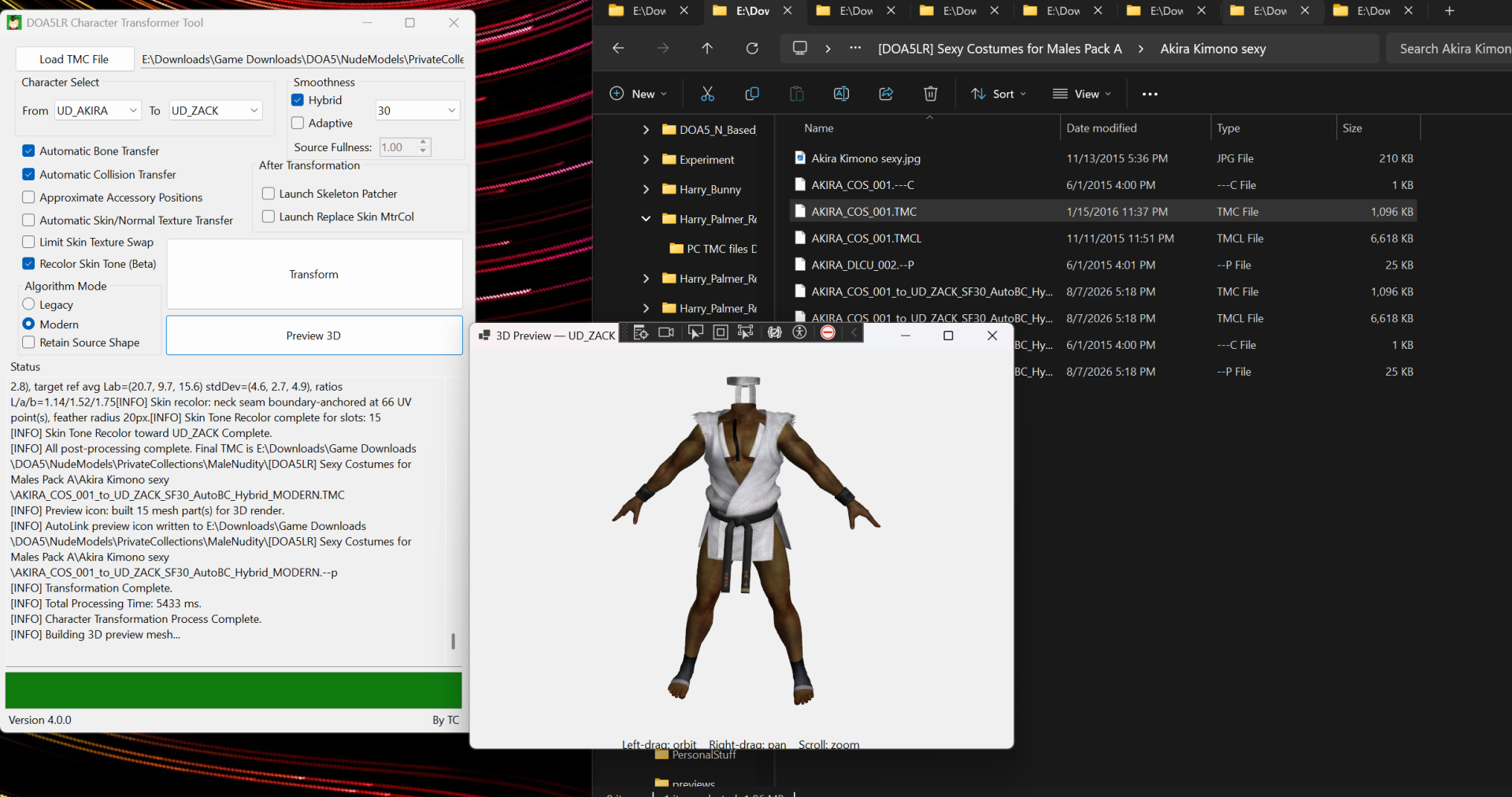This screenshot has height=797, width=1512.
Task: Navigate to Sexy Costumes for Males Pack A breadcrumb
Action: coord(1000,49)
